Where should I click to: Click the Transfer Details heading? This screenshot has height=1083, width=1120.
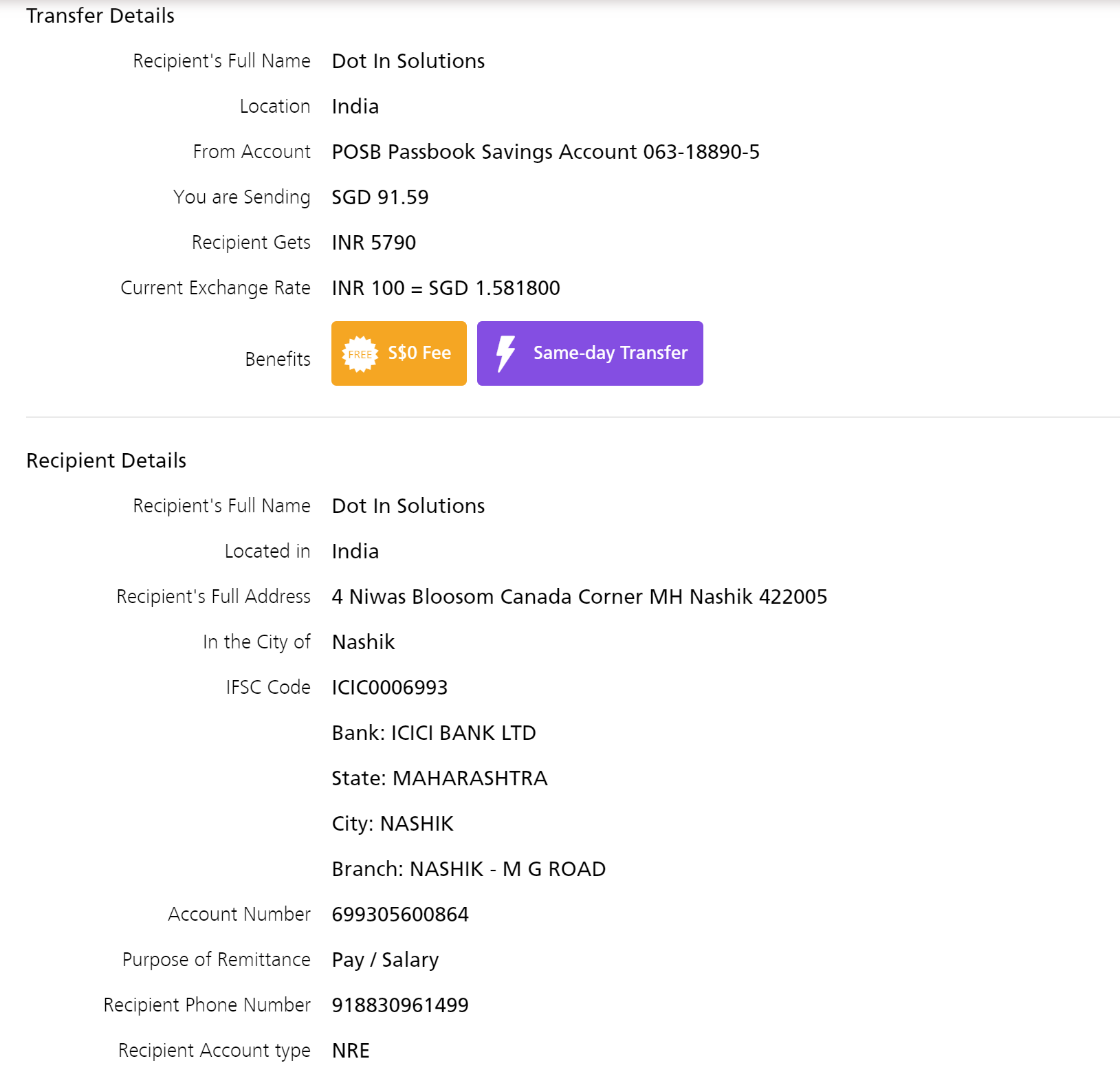coord(100,15)
